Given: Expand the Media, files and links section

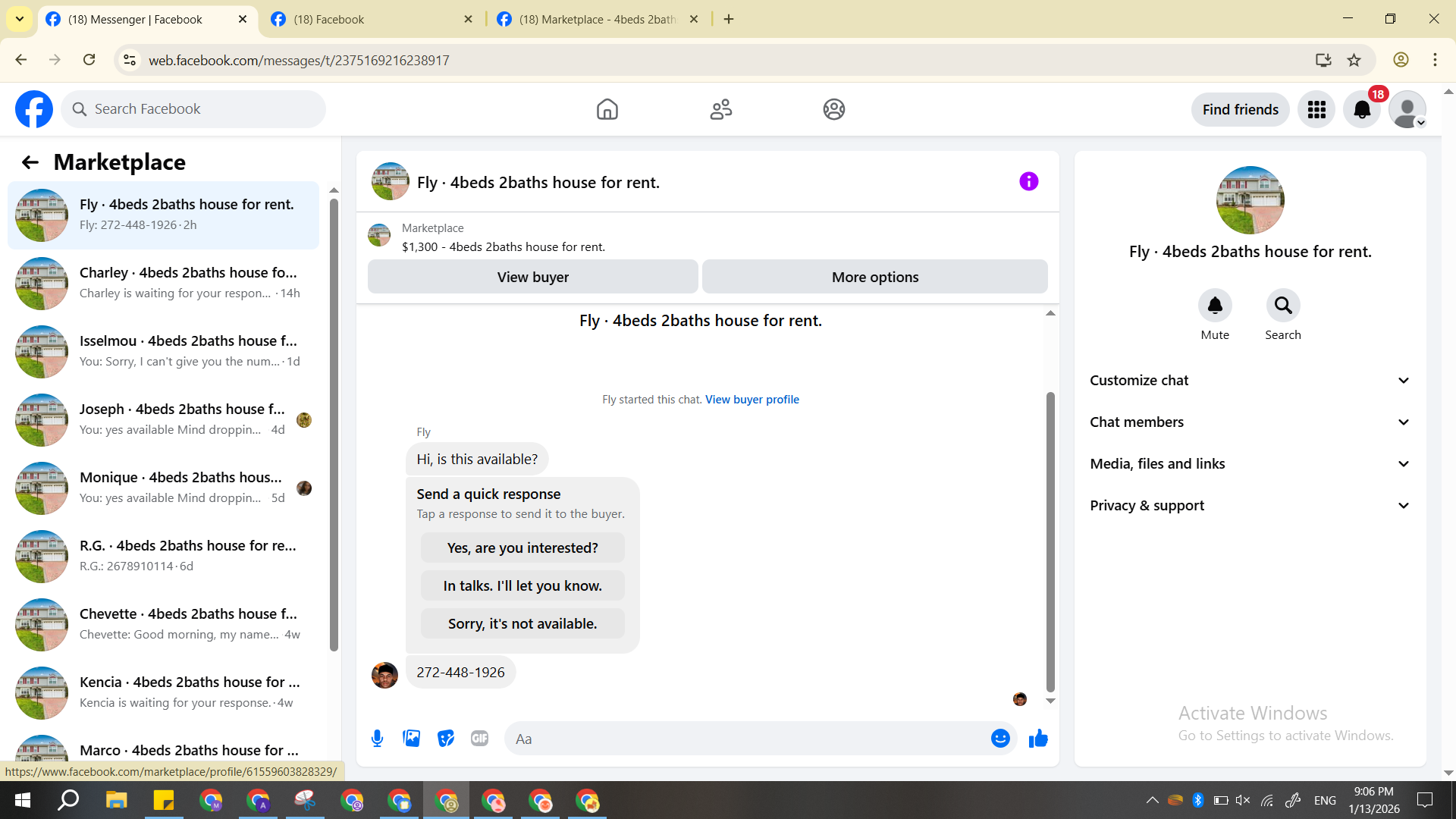Looking at the screenshot, I should tap(1250, 464).
